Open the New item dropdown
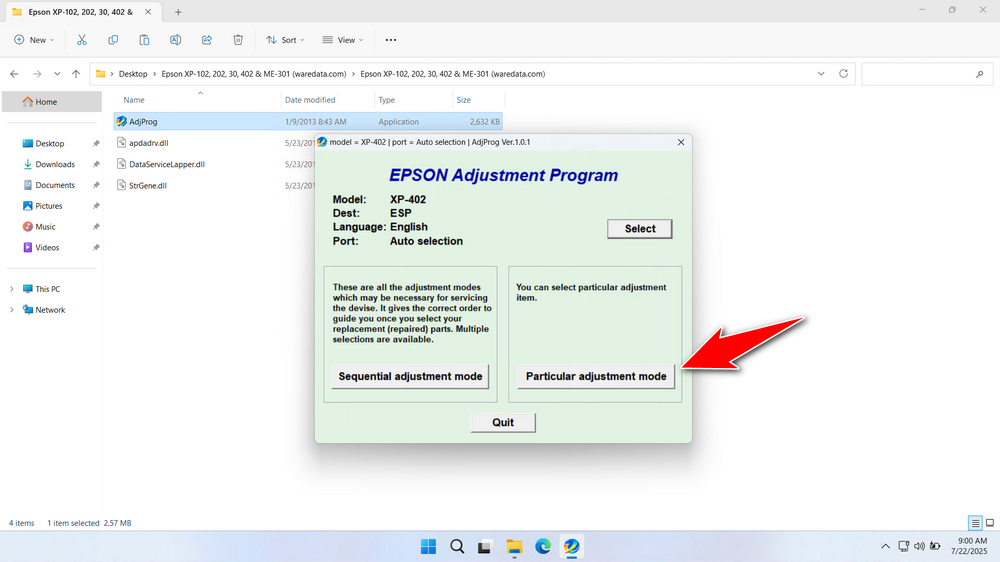 [x=34, y=40]
